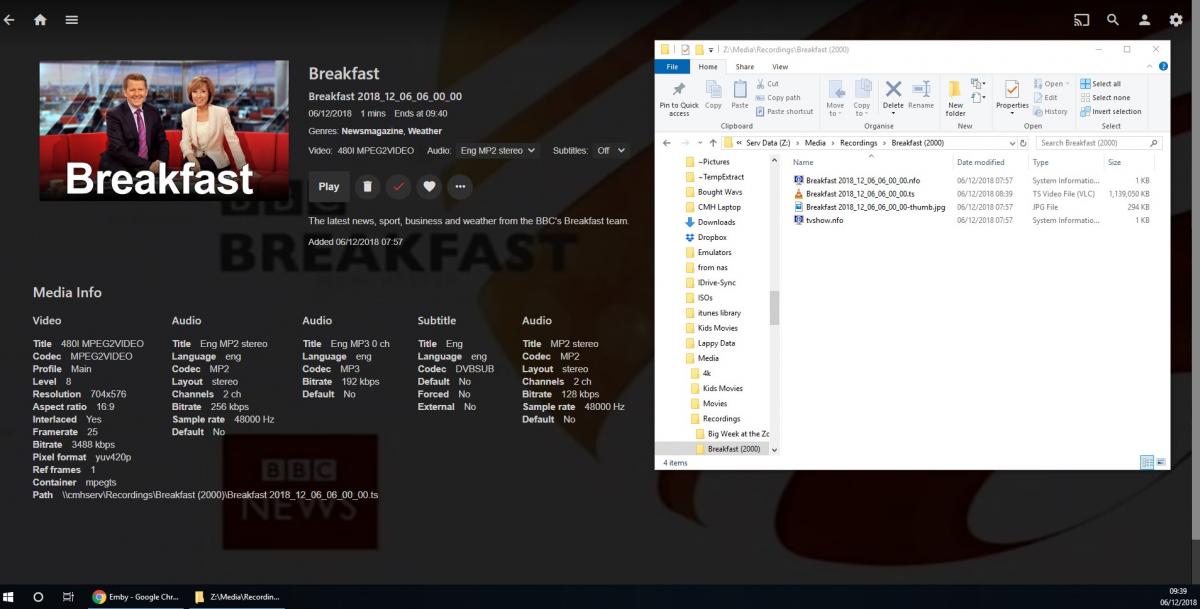Open Cast to device in Emby

[x=1081, y=19]
